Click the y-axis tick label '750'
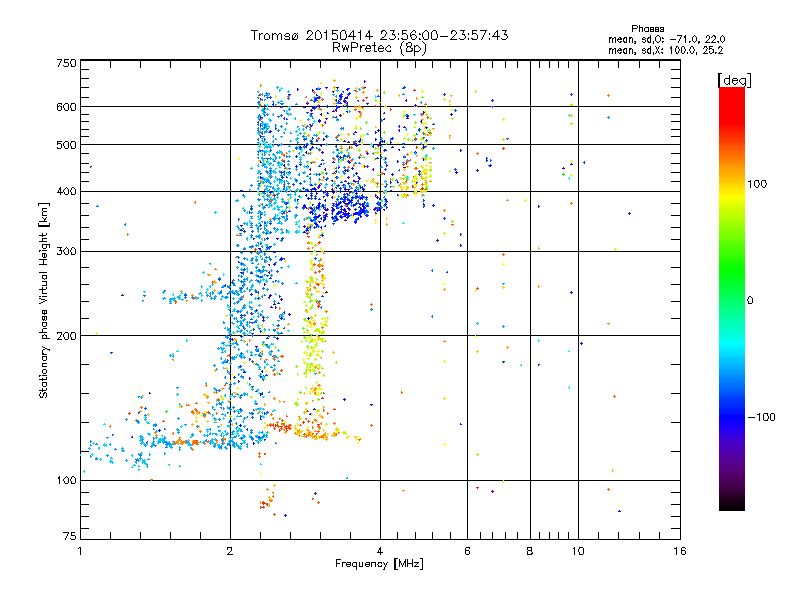 (x=67, y=63)
